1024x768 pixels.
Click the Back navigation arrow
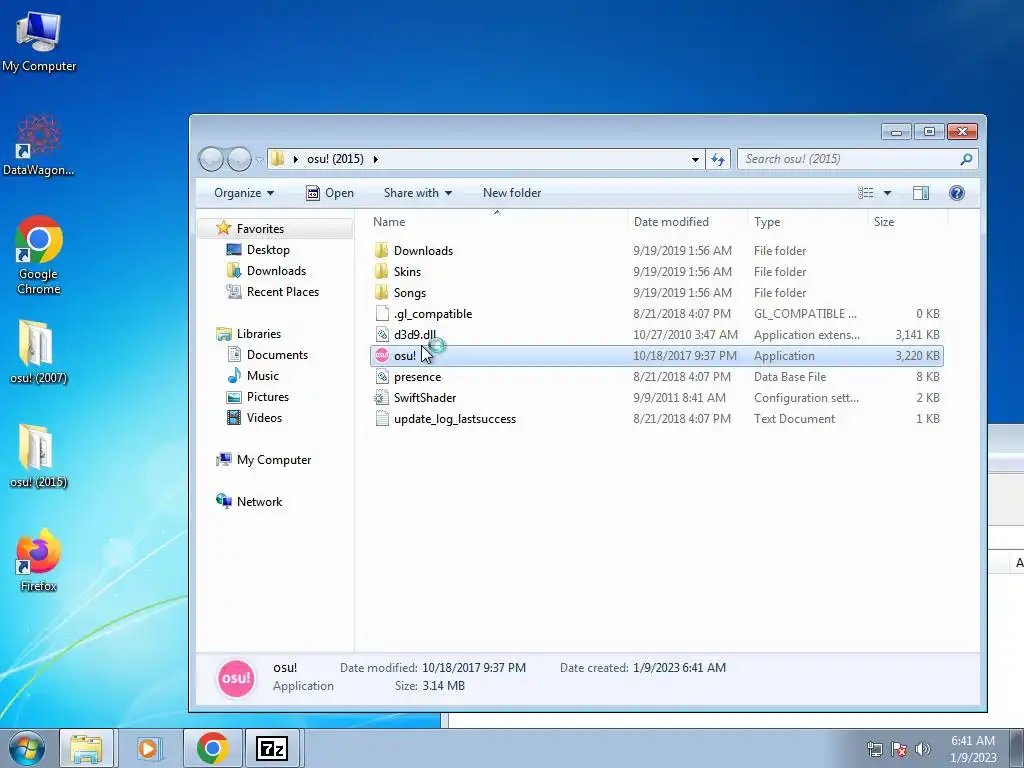click(x=211, y=159)
